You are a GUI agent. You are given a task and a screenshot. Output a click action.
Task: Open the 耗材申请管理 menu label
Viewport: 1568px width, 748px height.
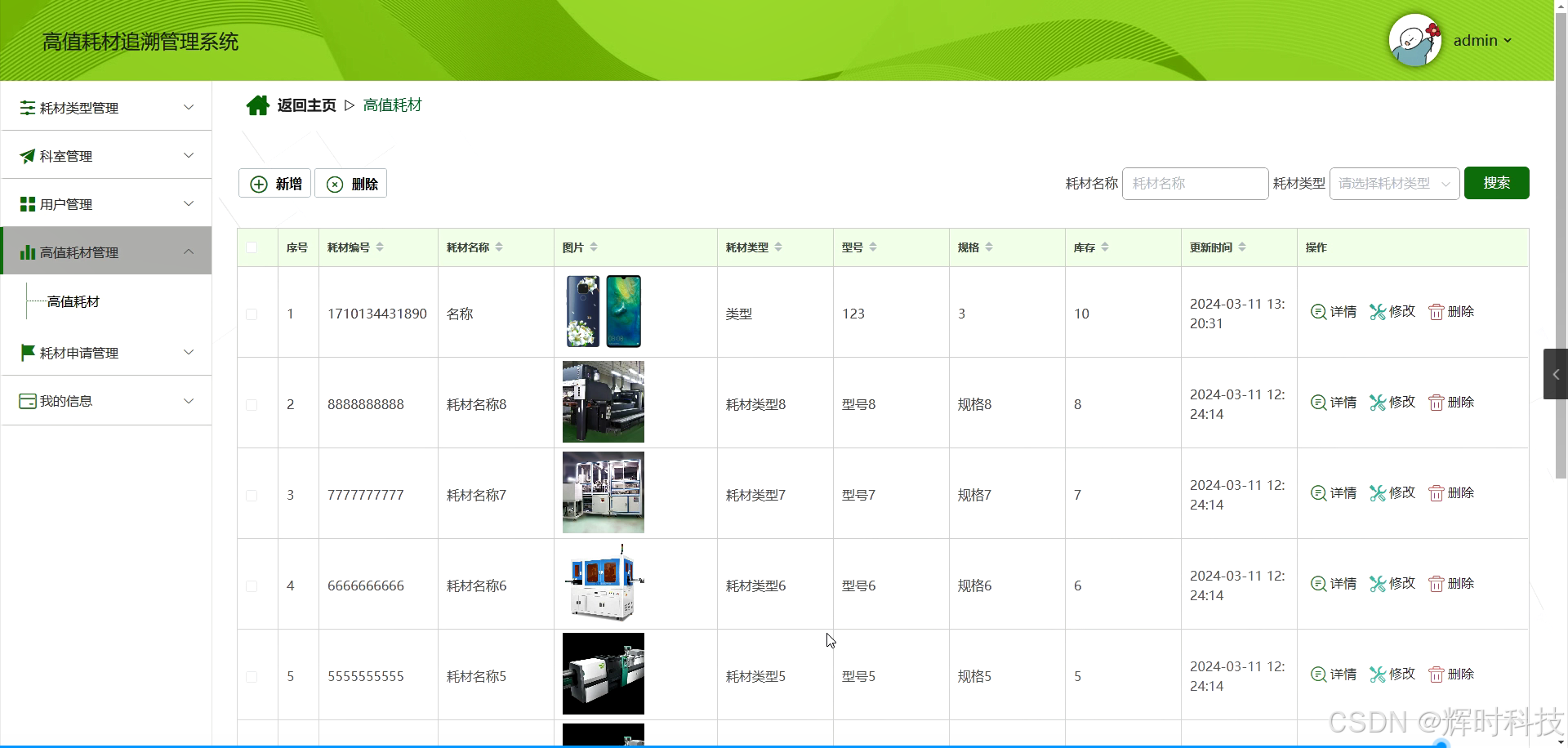(79, 353)
